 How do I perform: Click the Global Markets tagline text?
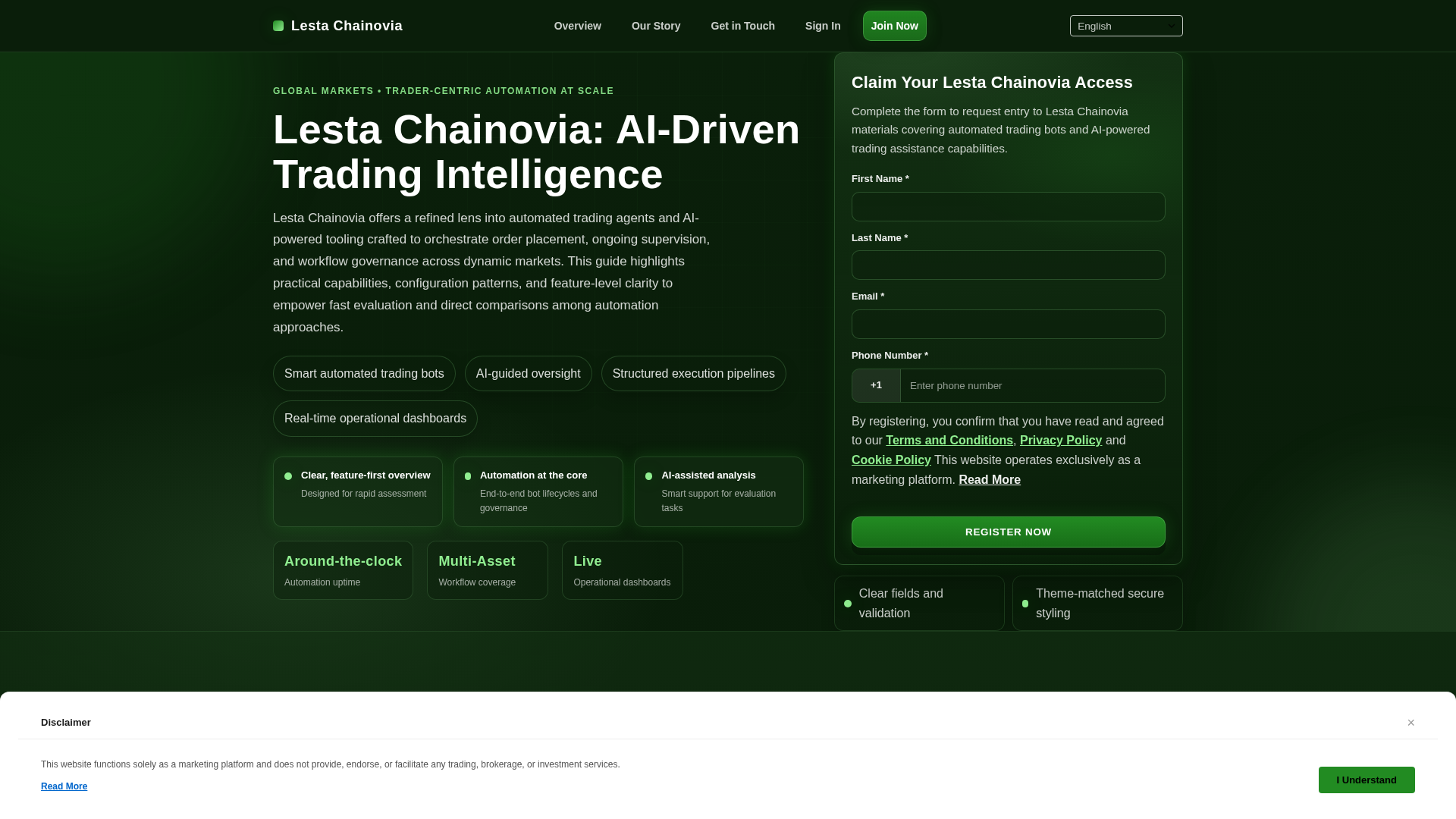click(x=444, y=91)
